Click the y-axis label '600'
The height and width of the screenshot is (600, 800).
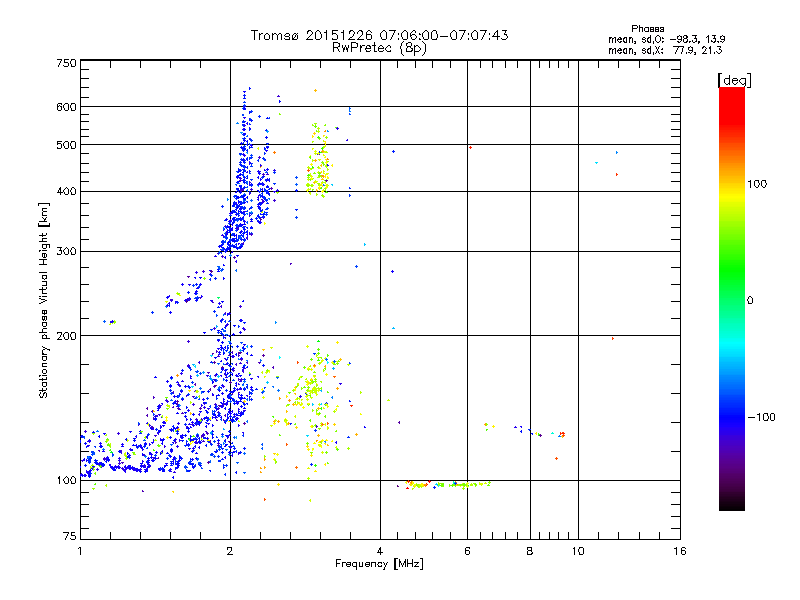tap(66, 107)
